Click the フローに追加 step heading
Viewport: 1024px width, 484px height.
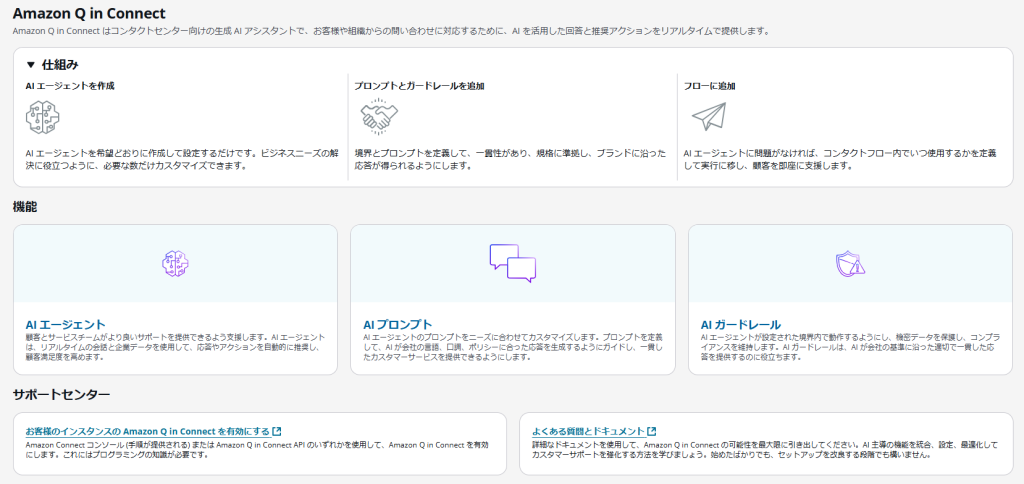pyautogui.click(x=710, y=86)
